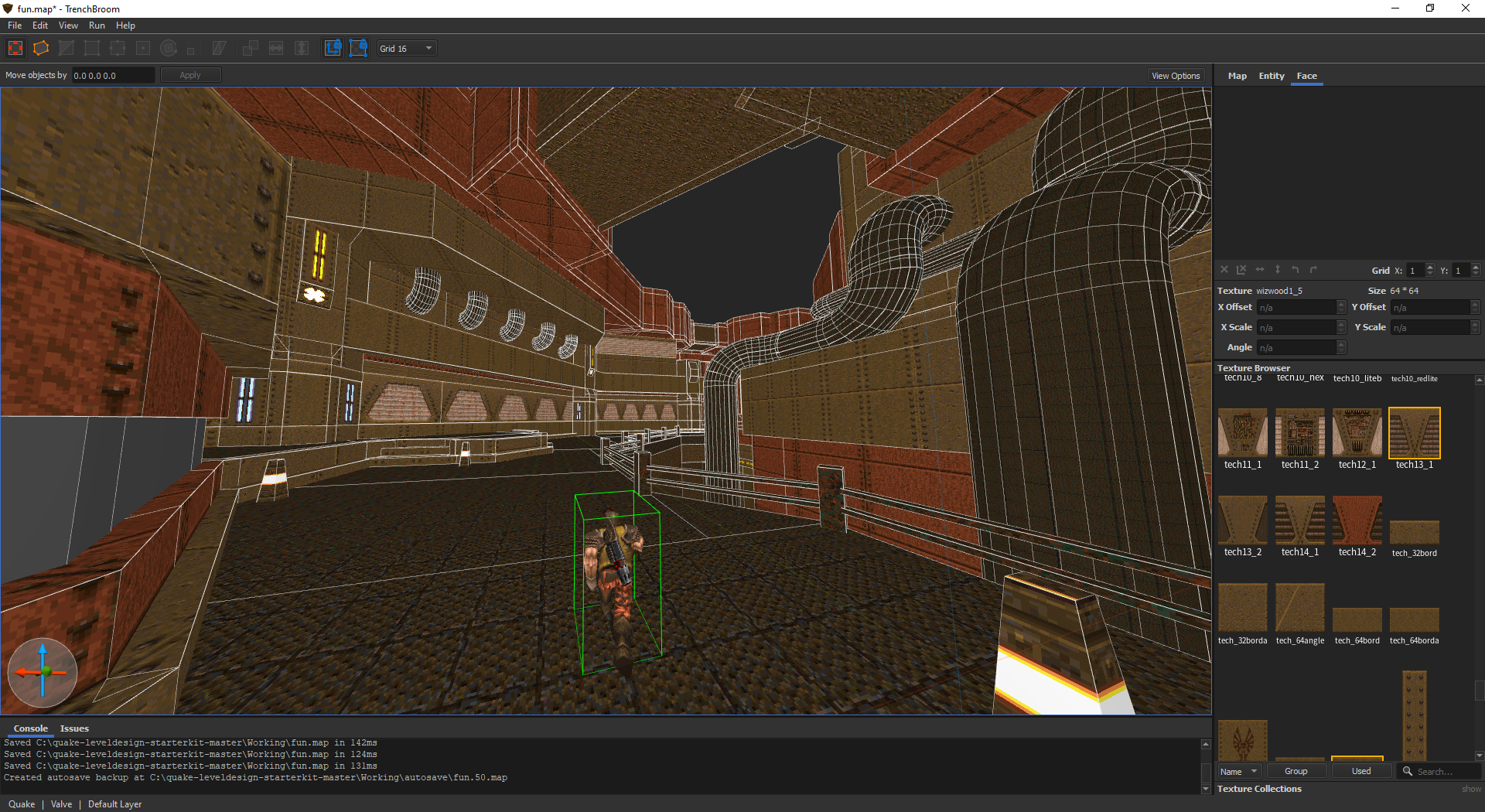Duplicate objects with overlapping squares icon
This screenshot has height=812, width=1485.
point(251,48)
